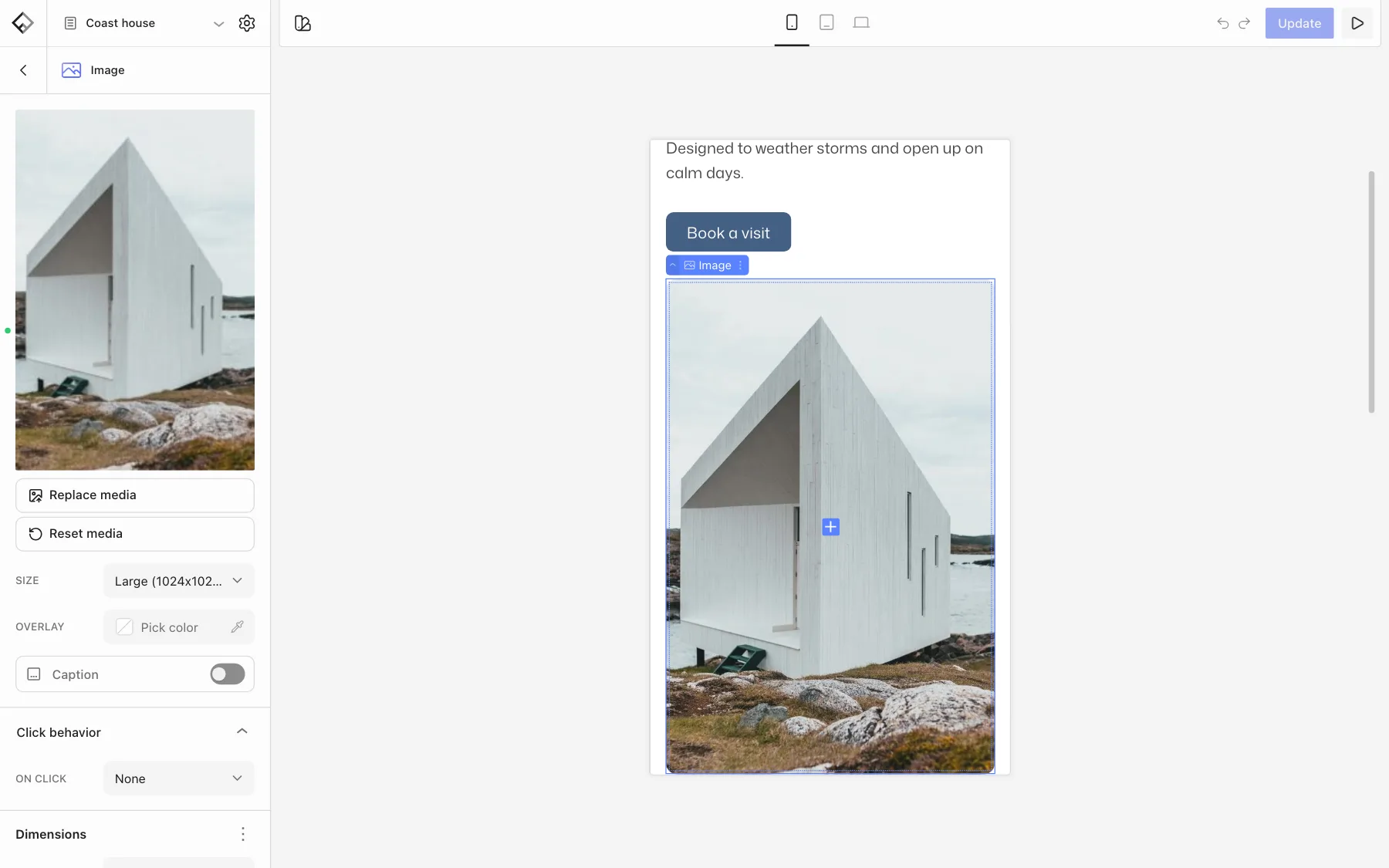This screenshot has height=868, width=1389.
Task: Enable the Caption toggle
Action: 228,674
